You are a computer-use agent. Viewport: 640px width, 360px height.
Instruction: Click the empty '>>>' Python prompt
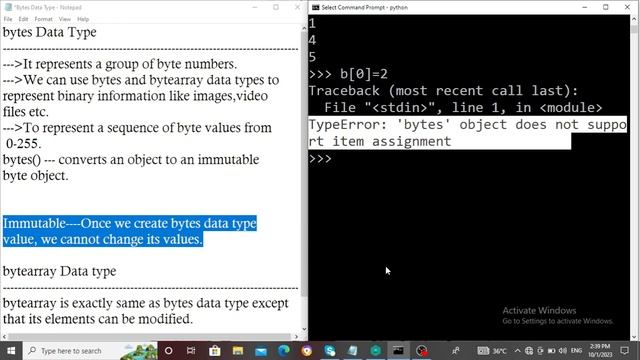320,158
